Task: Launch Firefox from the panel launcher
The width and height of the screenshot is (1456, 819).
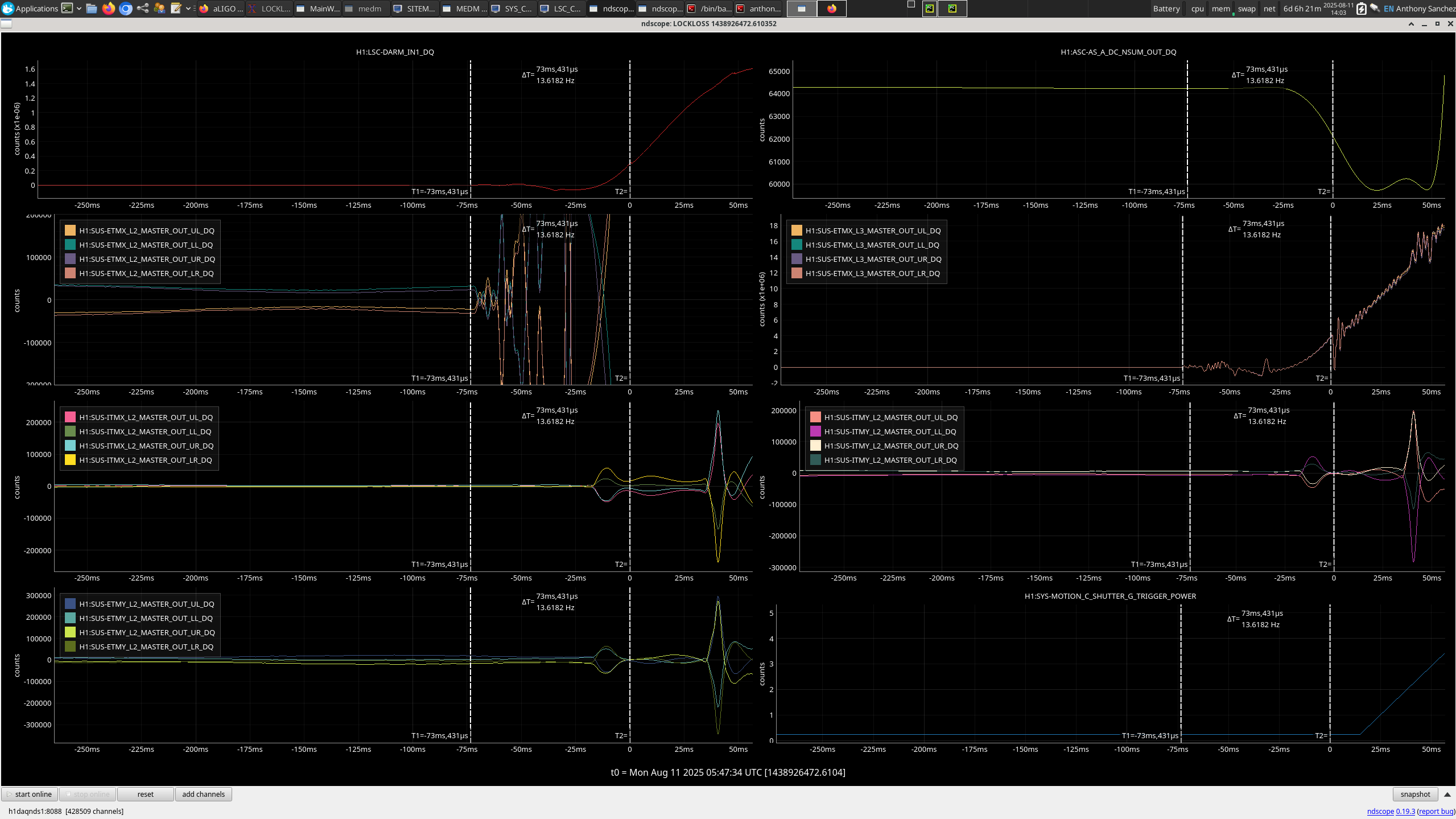Action: click(108, 9)
